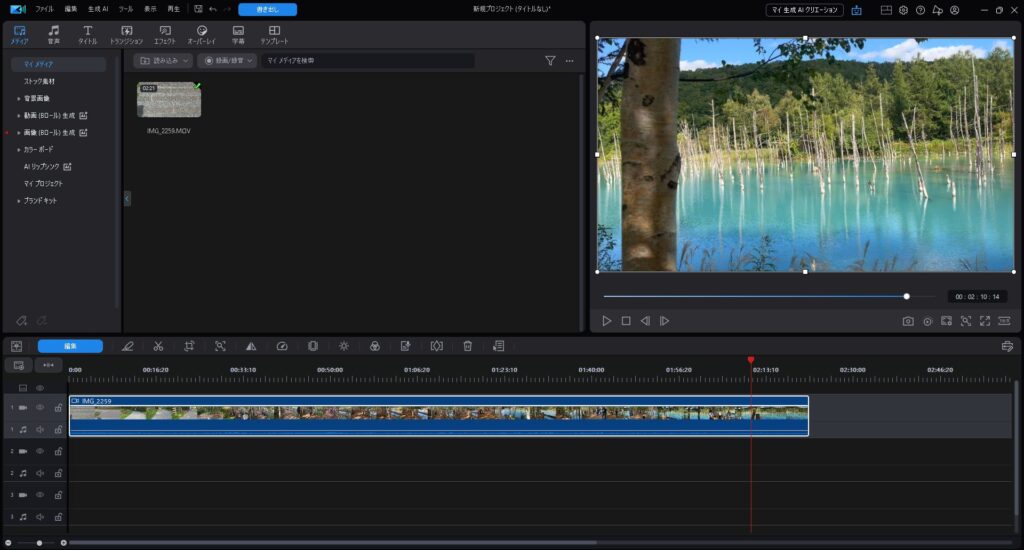Switch to the オーバーレイ tab

click(x=202, y=35)
